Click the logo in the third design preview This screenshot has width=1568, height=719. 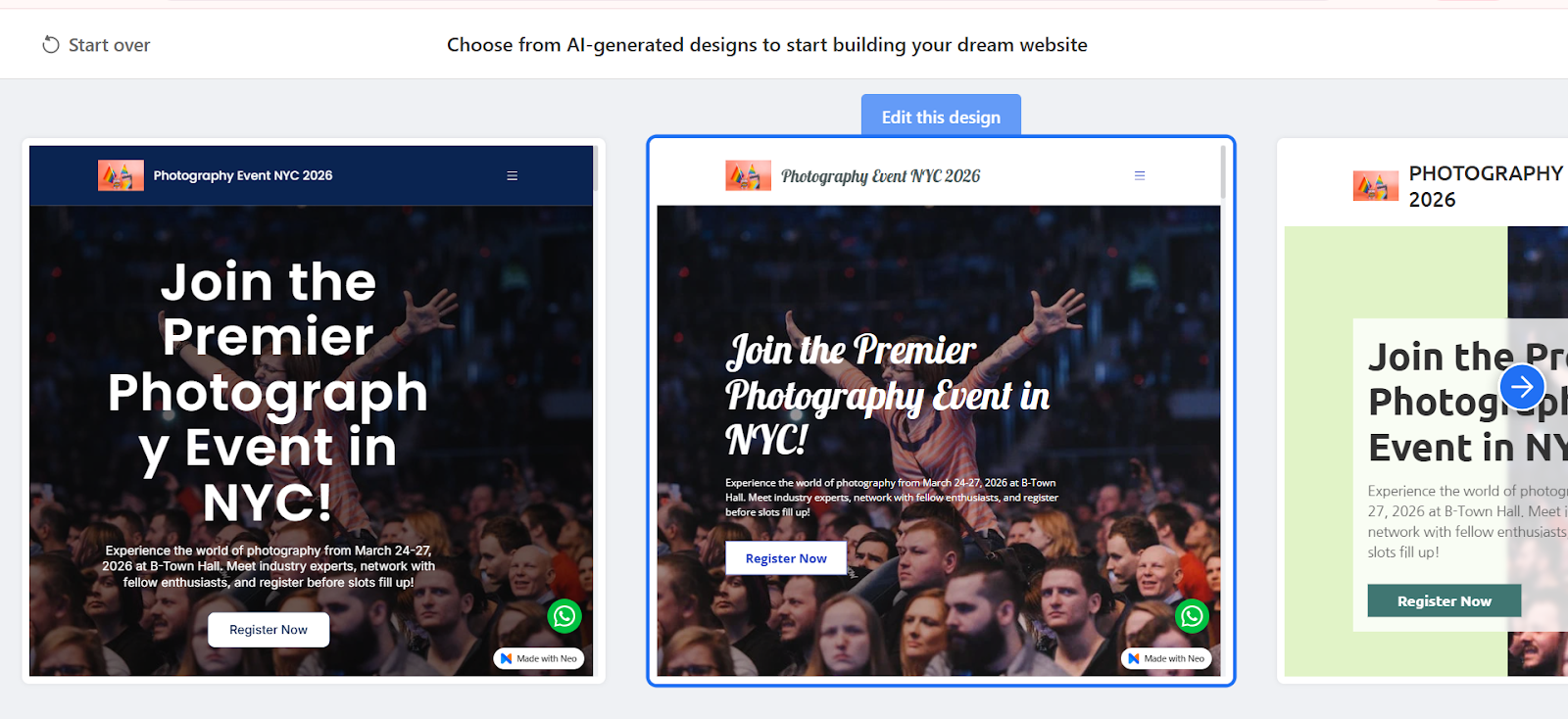point(1376,185)
